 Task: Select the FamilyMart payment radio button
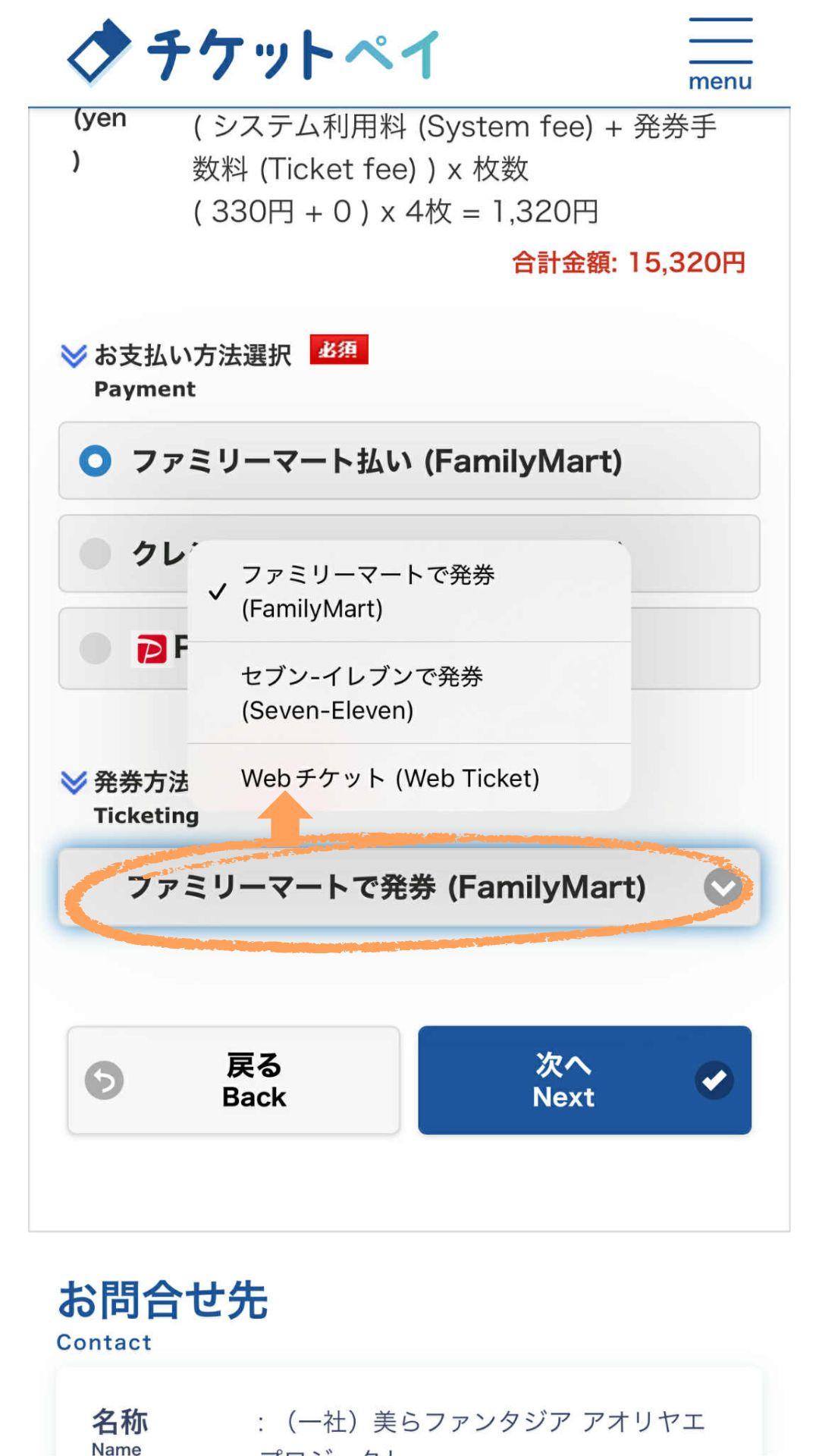[96, 461]
